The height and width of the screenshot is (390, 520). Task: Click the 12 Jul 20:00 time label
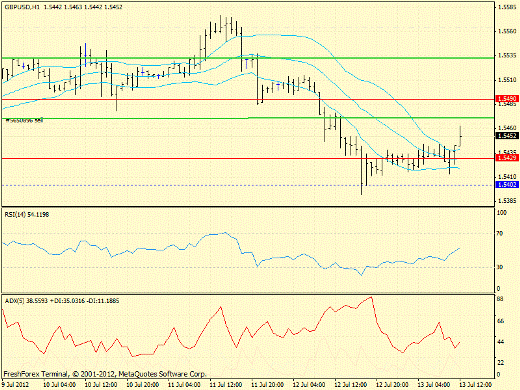[x=393, y=385]
